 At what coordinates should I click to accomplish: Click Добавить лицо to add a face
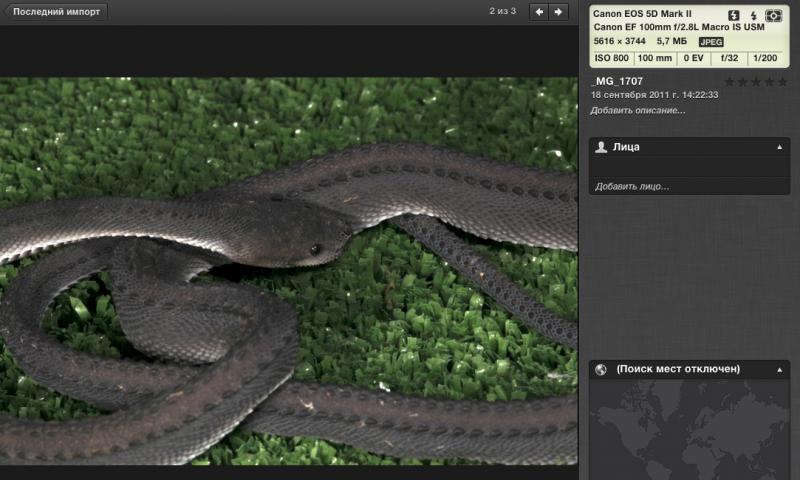(631, 186)
